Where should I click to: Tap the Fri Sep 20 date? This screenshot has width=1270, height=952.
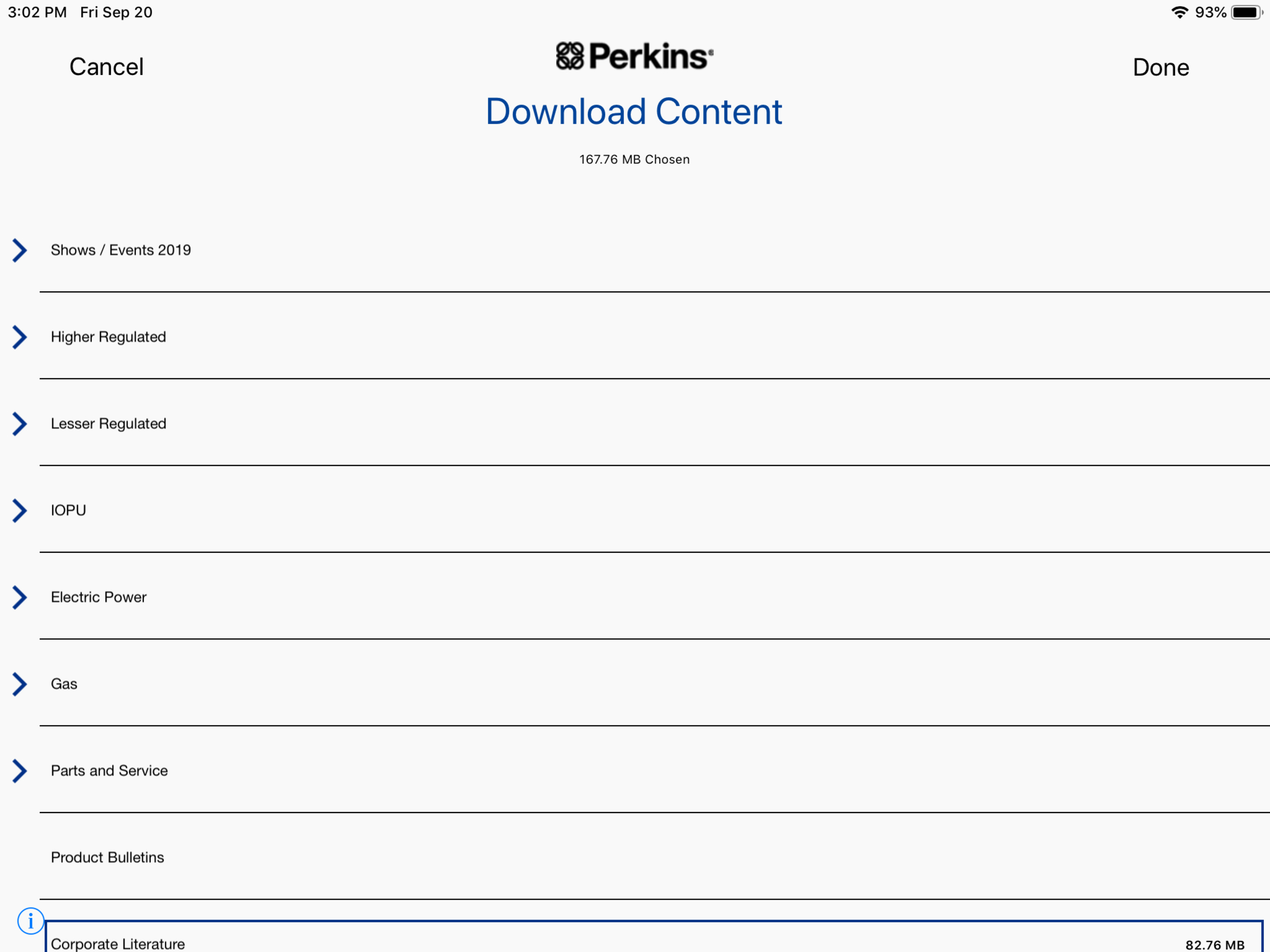117,12
